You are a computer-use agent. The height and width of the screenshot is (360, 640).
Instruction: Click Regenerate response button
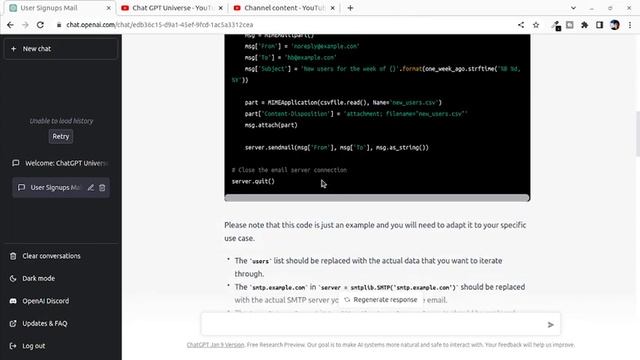click(x=380, y=300)
